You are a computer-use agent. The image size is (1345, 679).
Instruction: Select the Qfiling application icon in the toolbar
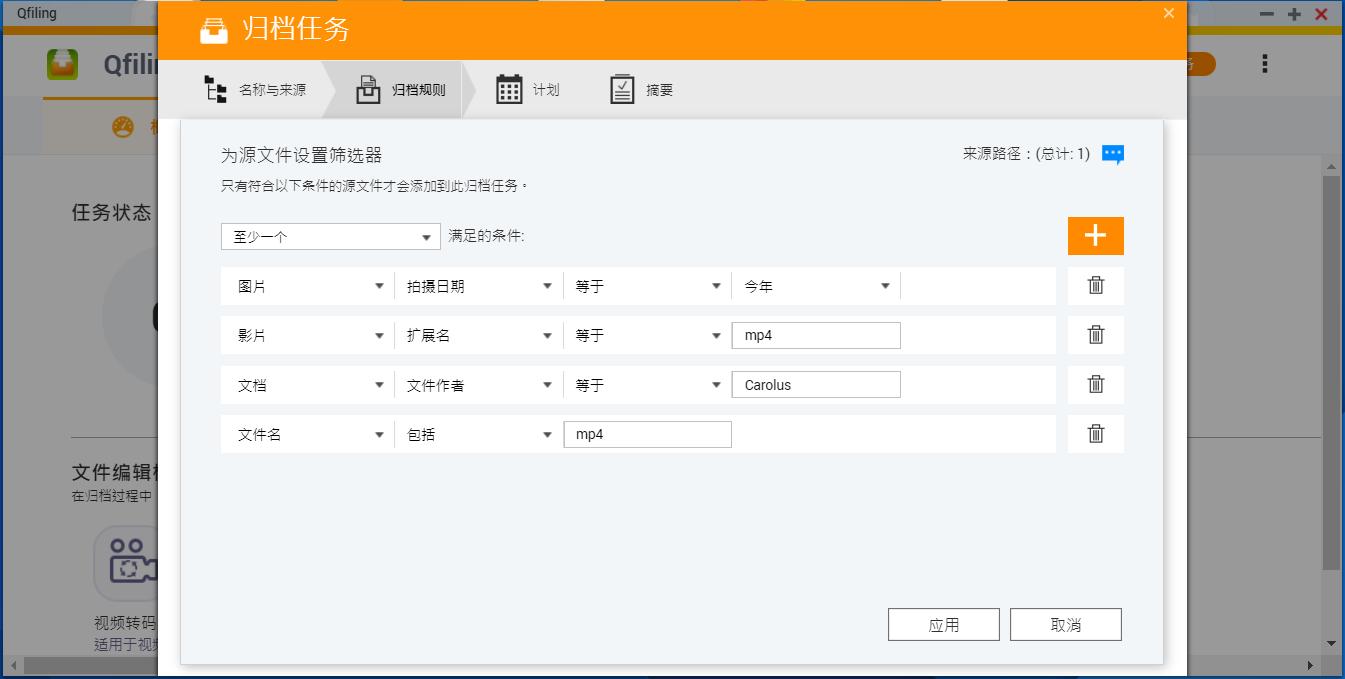click(64, 66)
